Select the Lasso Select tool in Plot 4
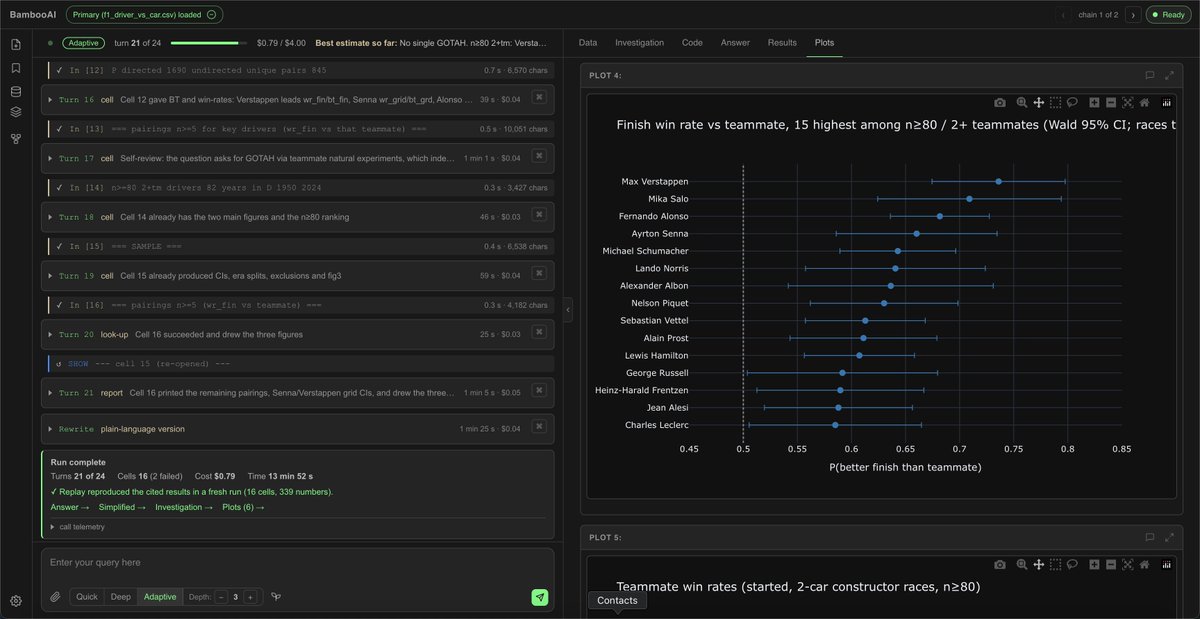Image resolution: width=1200 pixels, height=619 pixels. coord(1071,102)
